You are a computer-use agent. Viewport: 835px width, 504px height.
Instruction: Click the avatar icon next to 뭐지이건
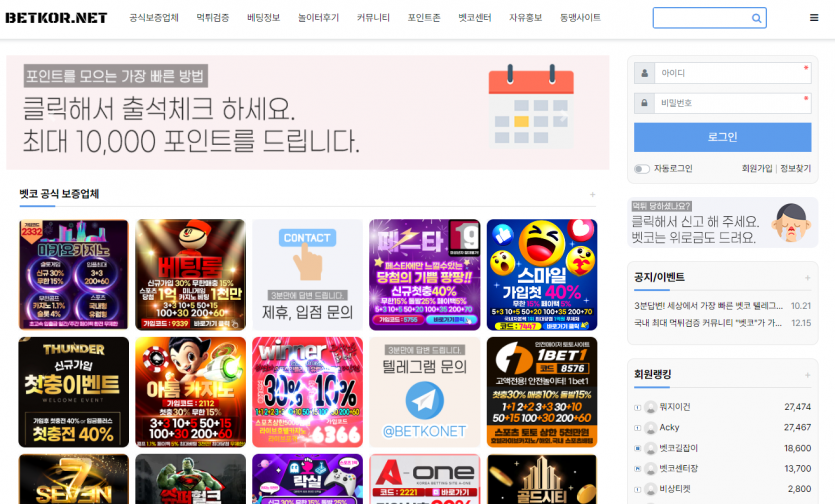pos(650,407)
